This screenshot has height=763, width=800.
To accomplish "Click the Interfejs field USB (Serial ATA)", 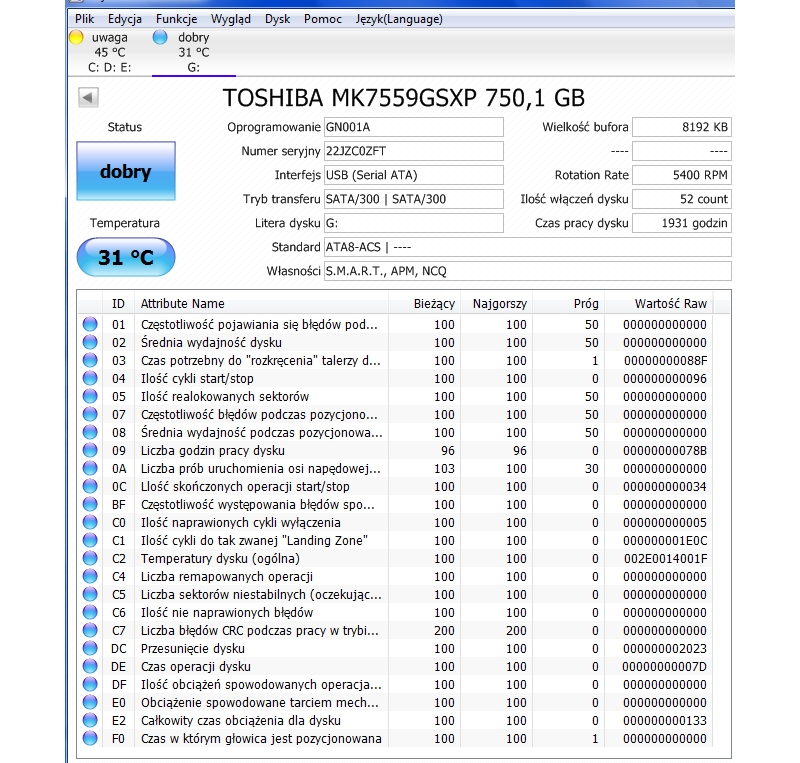I will click(x=414, y=175).
